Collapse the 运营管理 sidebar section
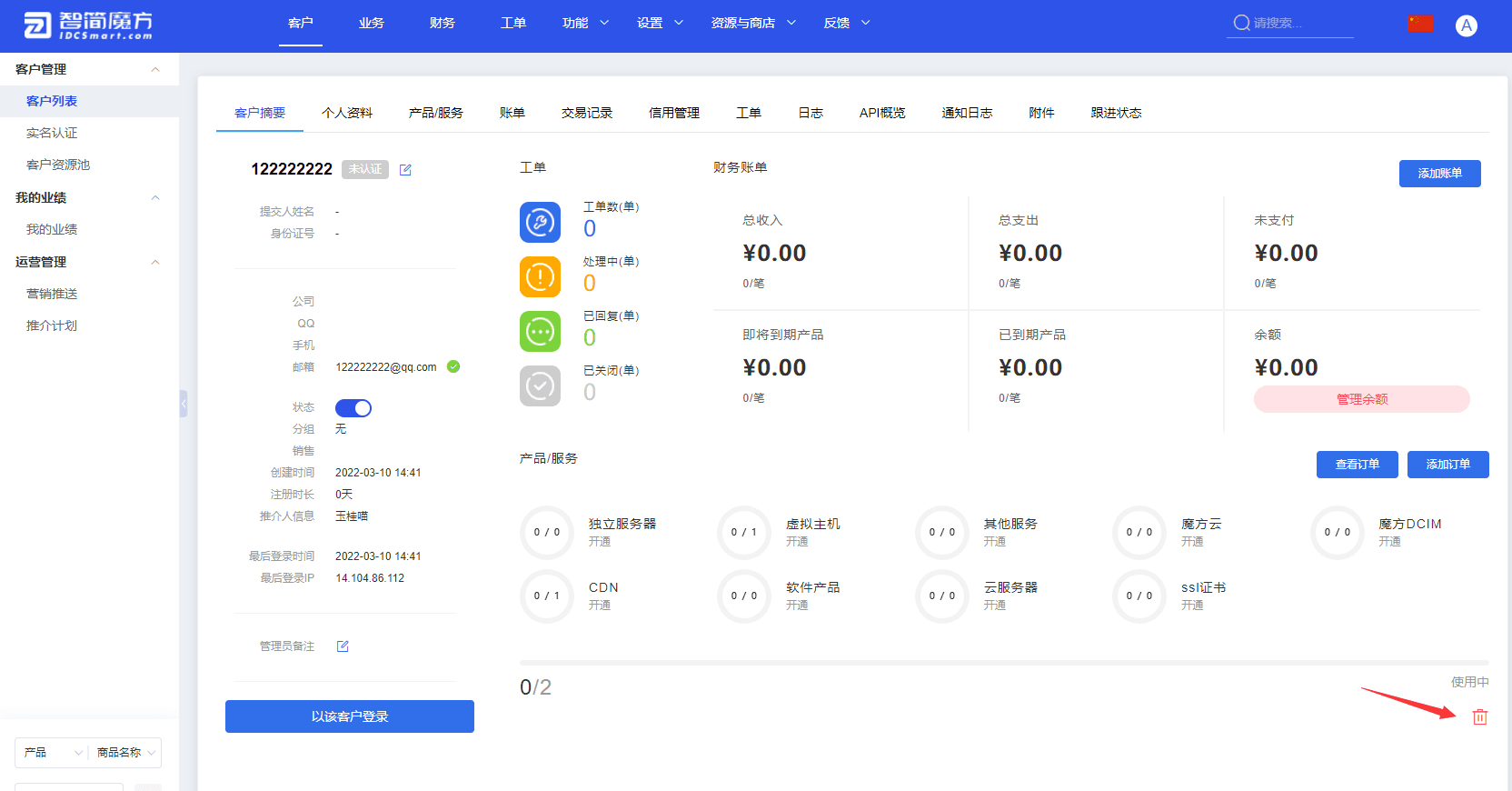This screenshot has width=1512, height=791. [155, 262]
